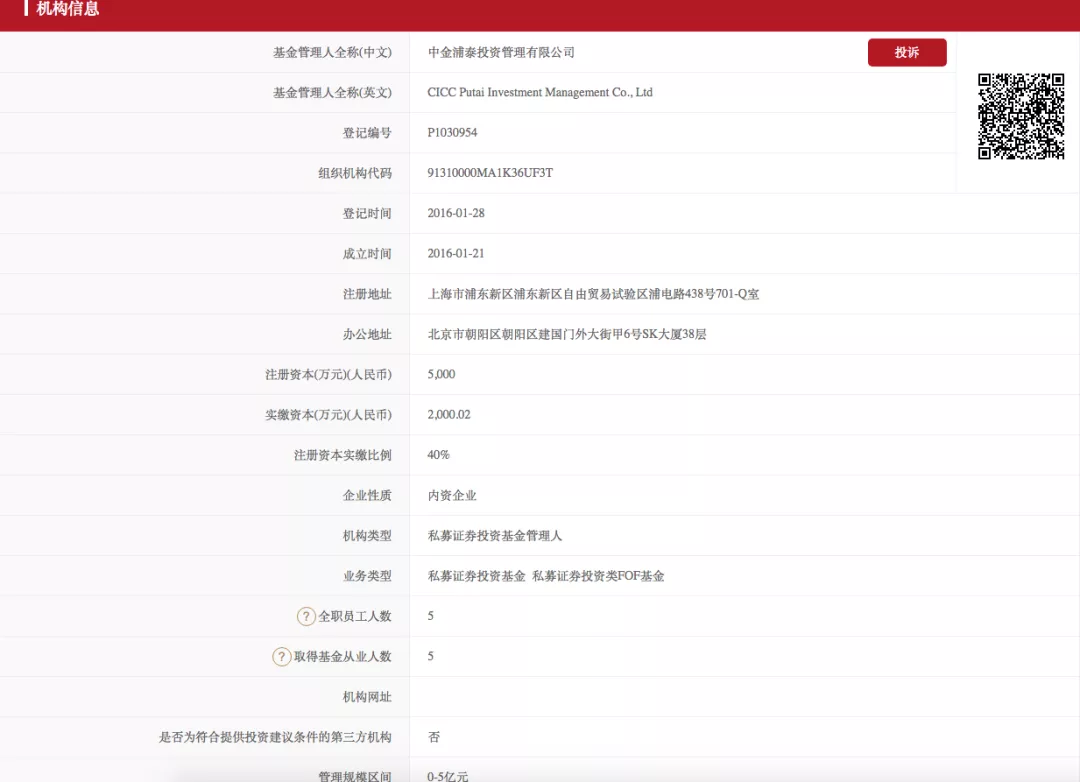Click help icon beside 取得基金从业人数
Viewport: 1080px width, 782px height.
click(282, 657)
